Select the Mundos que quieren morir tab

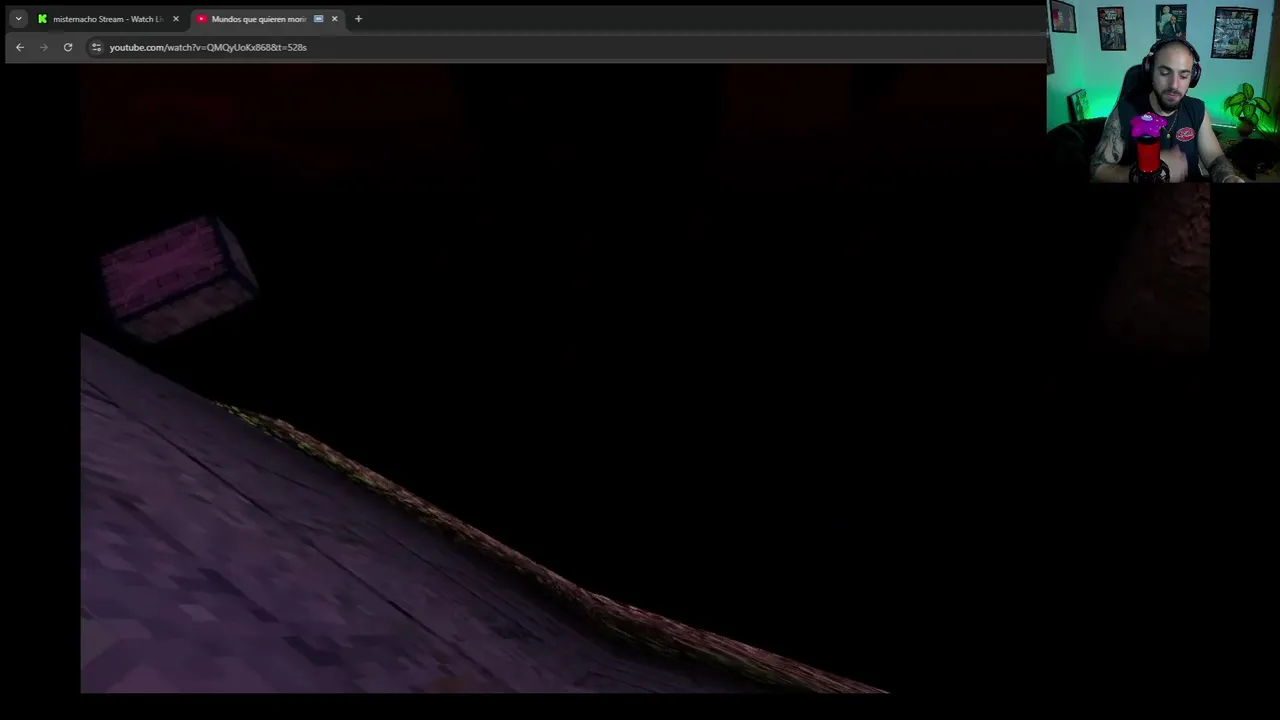point(267,18)
